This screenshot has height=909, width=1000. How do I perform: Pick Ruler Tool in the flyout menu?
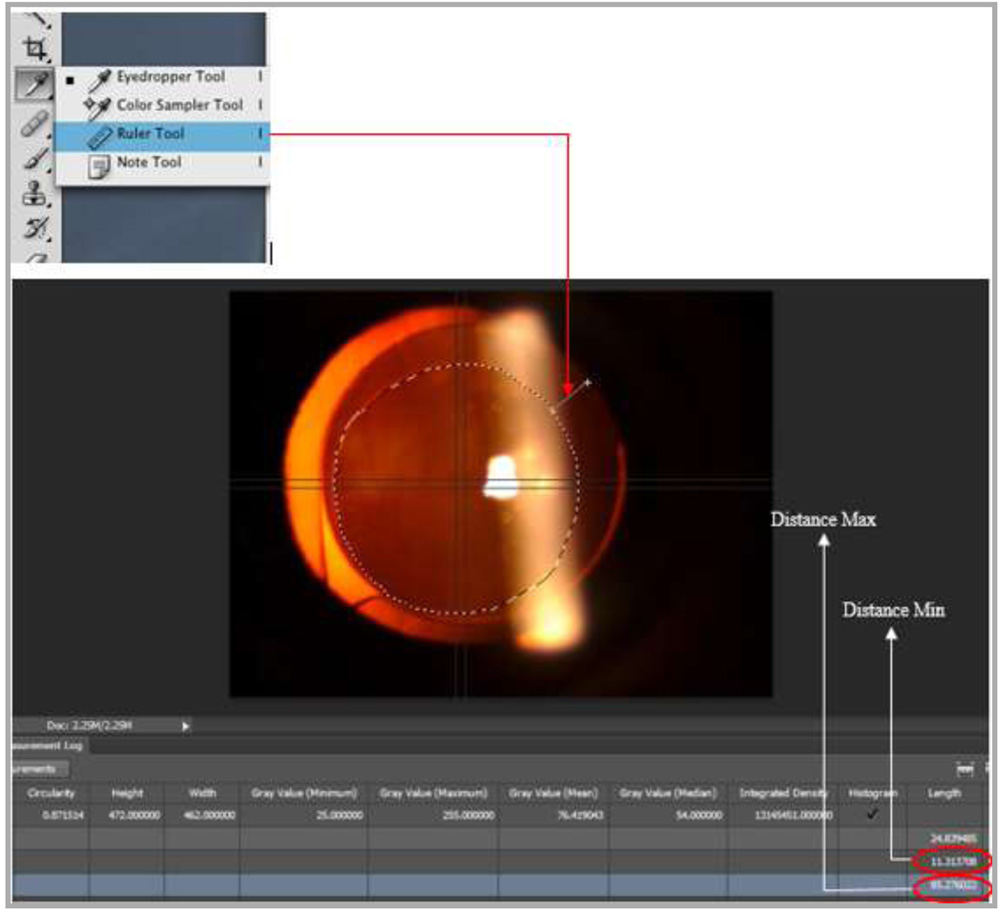click(x=150, y=133)
